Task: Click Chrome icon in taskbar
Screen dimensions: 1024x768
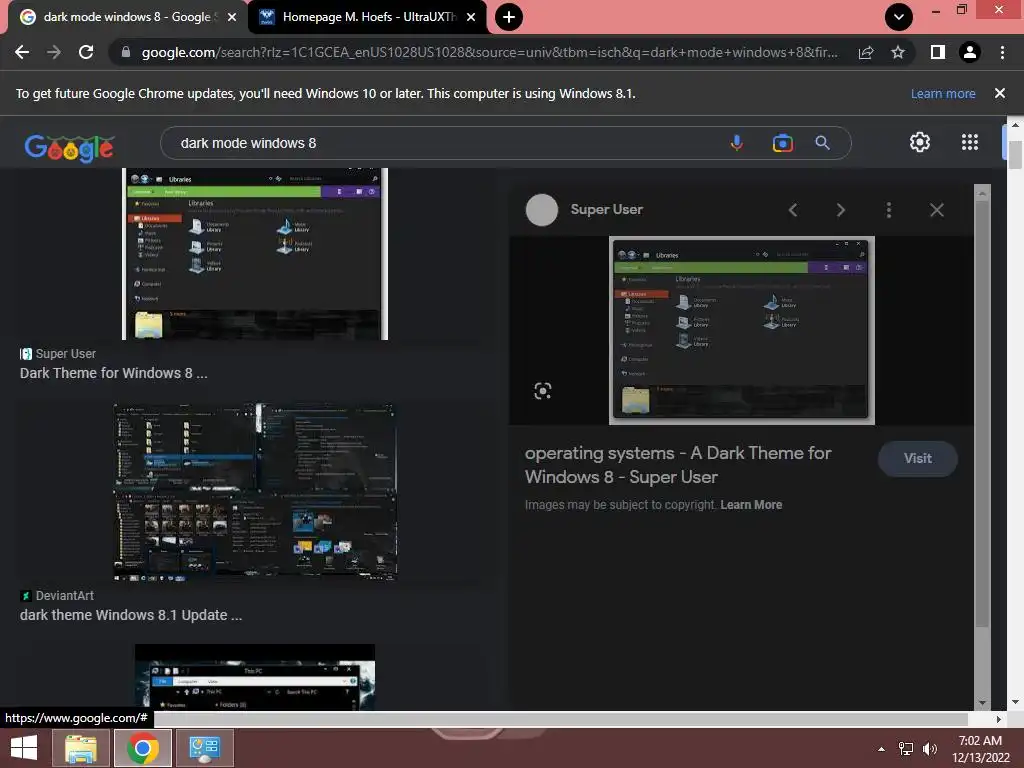Action: click(143, 748)
